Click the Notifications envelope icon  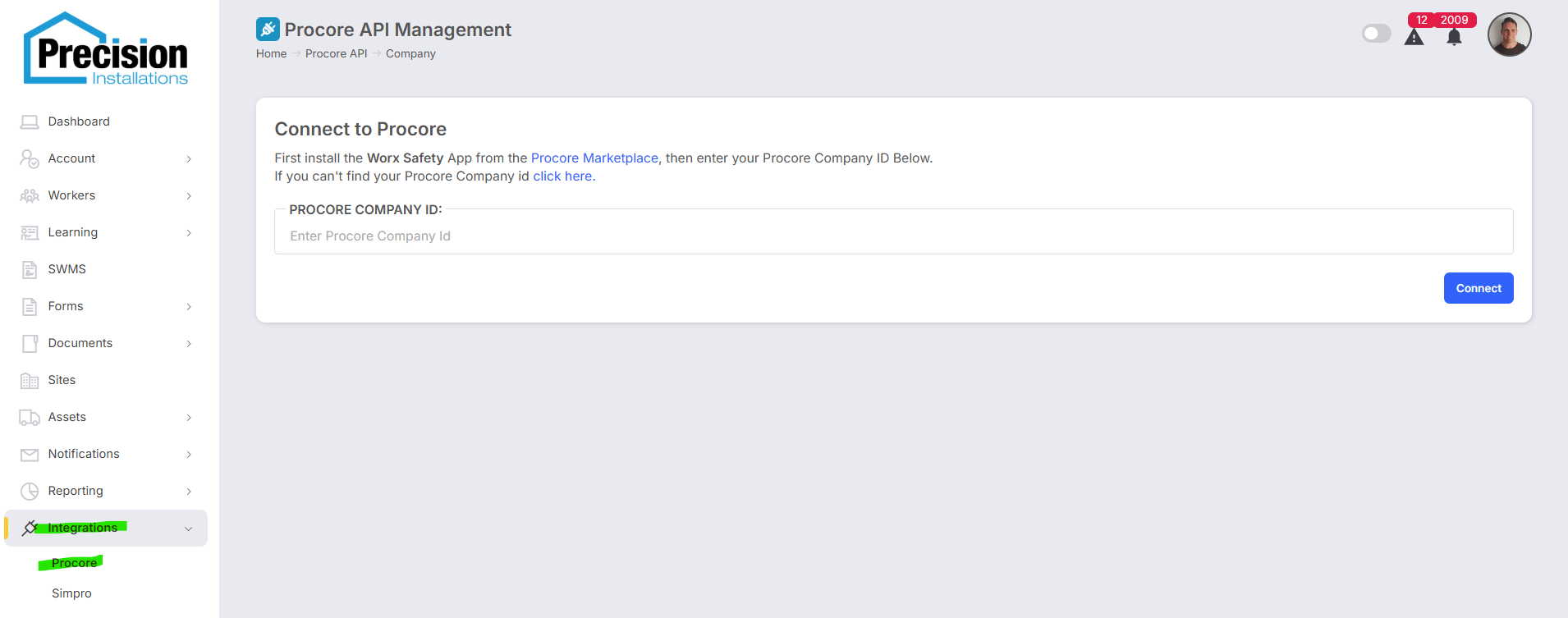click(30, 455)
